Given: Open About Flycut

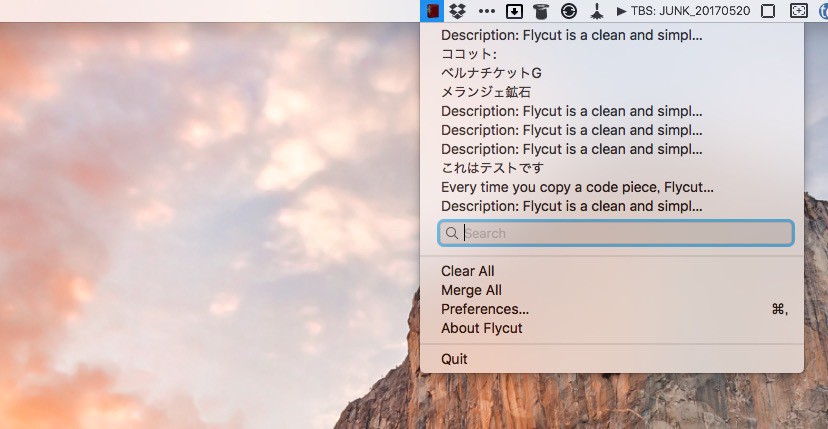Looking at the screenshot, I should pos(612,328).
